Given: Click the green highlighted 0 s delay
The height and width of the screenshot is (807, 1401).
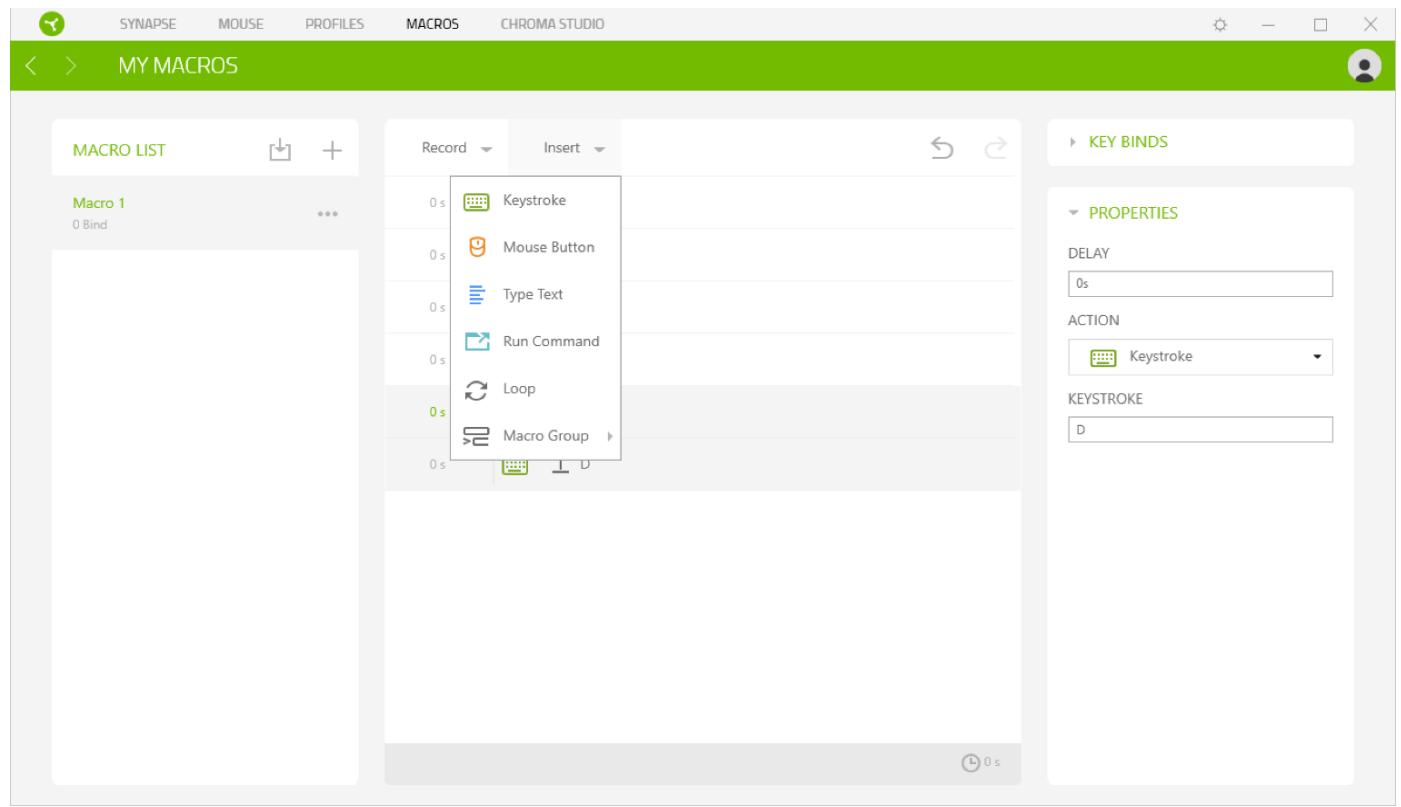Looking at the screenshot, I should pos(436,412).
